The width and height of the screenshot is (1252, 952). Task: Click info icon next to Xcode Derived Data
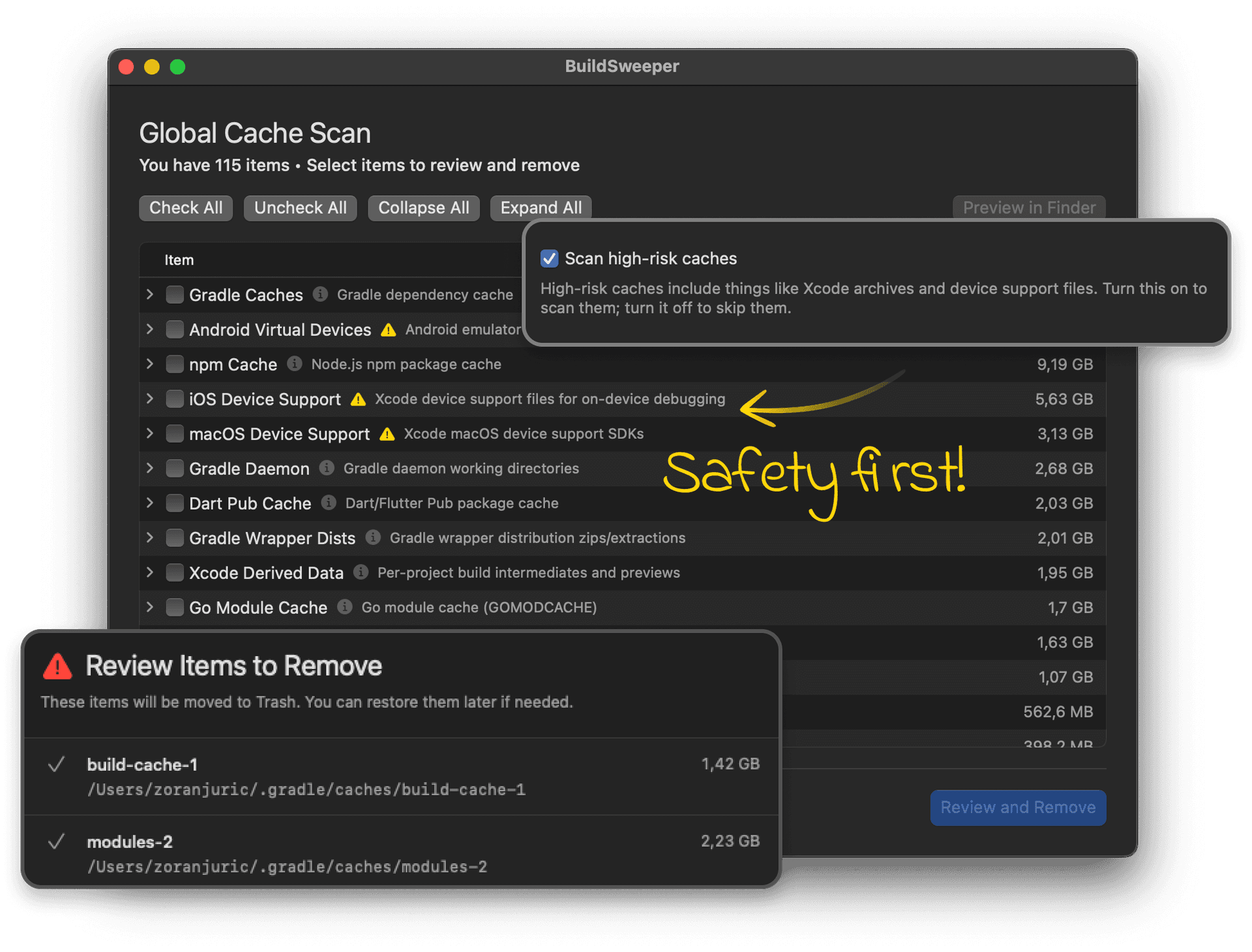pyautogui.click(x=361, y=573)
